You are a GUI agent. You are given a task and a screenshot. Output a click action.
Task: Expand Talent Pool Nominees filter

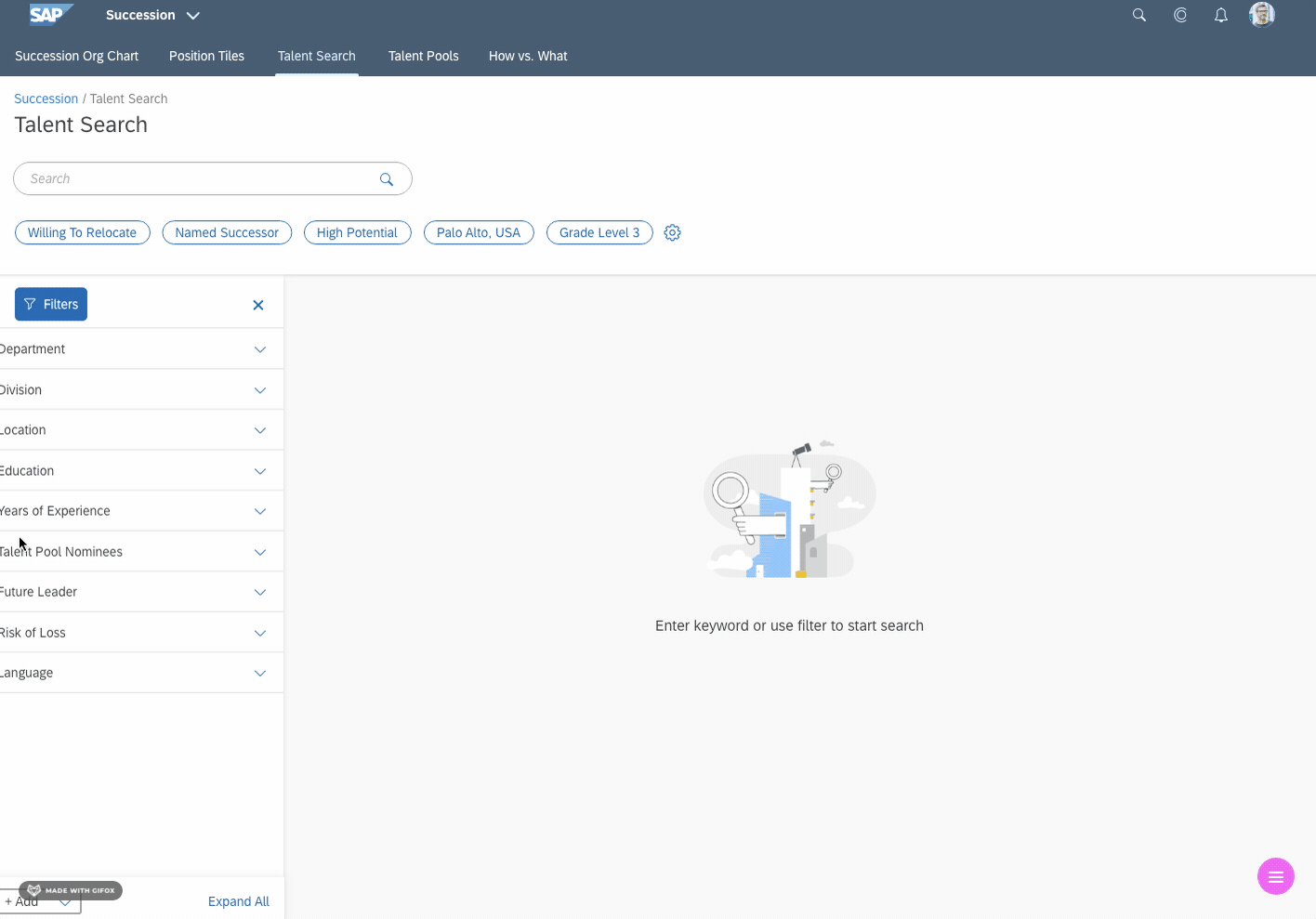coord(141,552)
